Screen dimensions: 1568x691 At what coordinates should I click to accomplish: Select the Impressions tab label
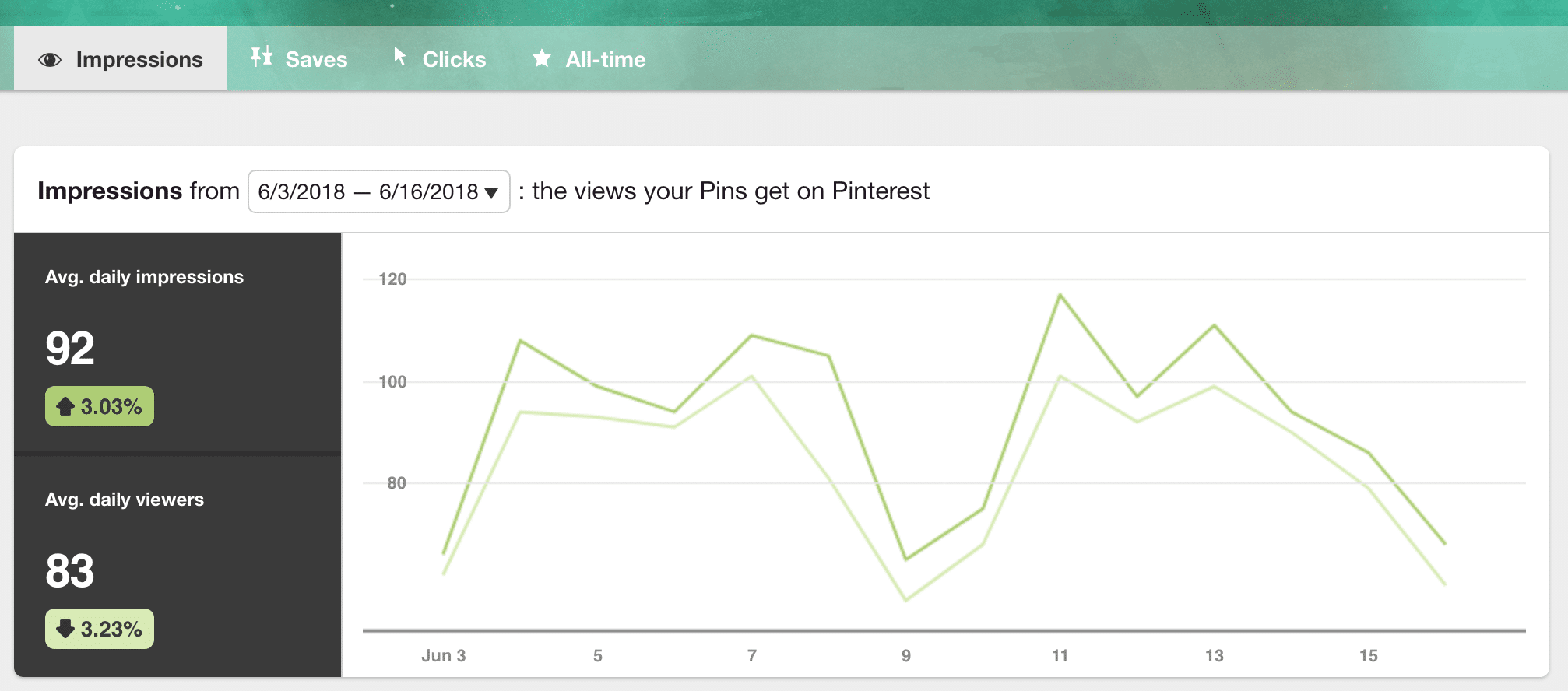(139, 59)
